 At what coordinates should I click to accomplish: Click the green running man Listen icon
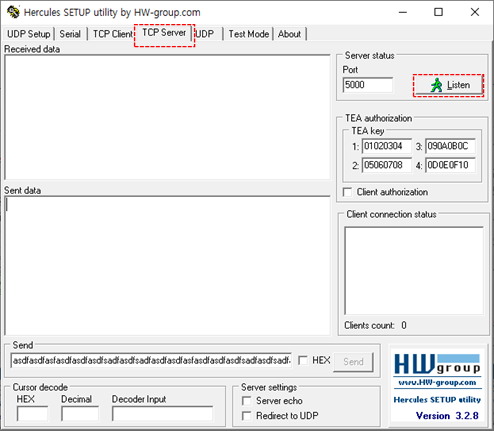point(436,85)
